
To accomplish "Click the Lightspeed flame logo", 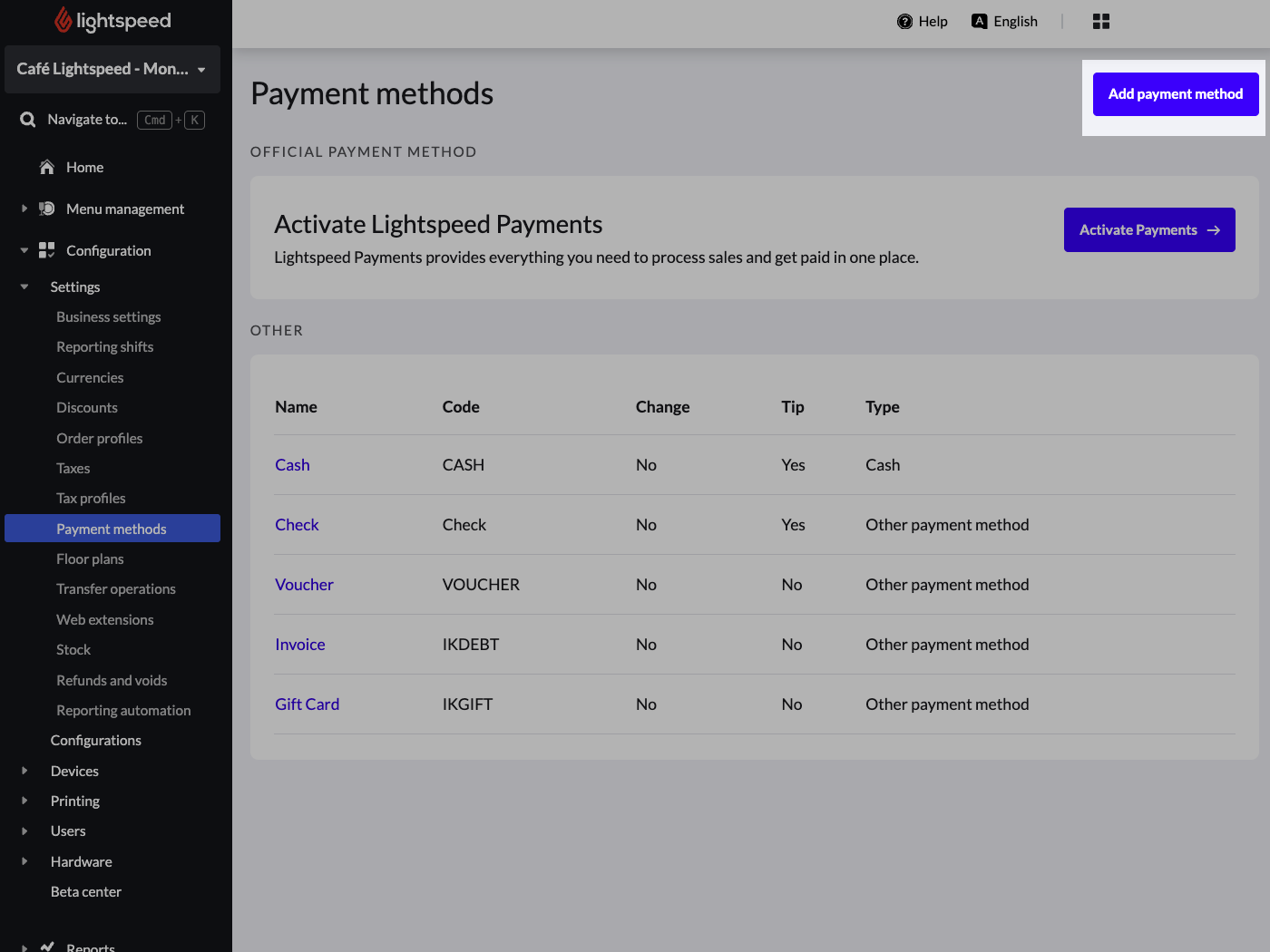I will [63, 20].
